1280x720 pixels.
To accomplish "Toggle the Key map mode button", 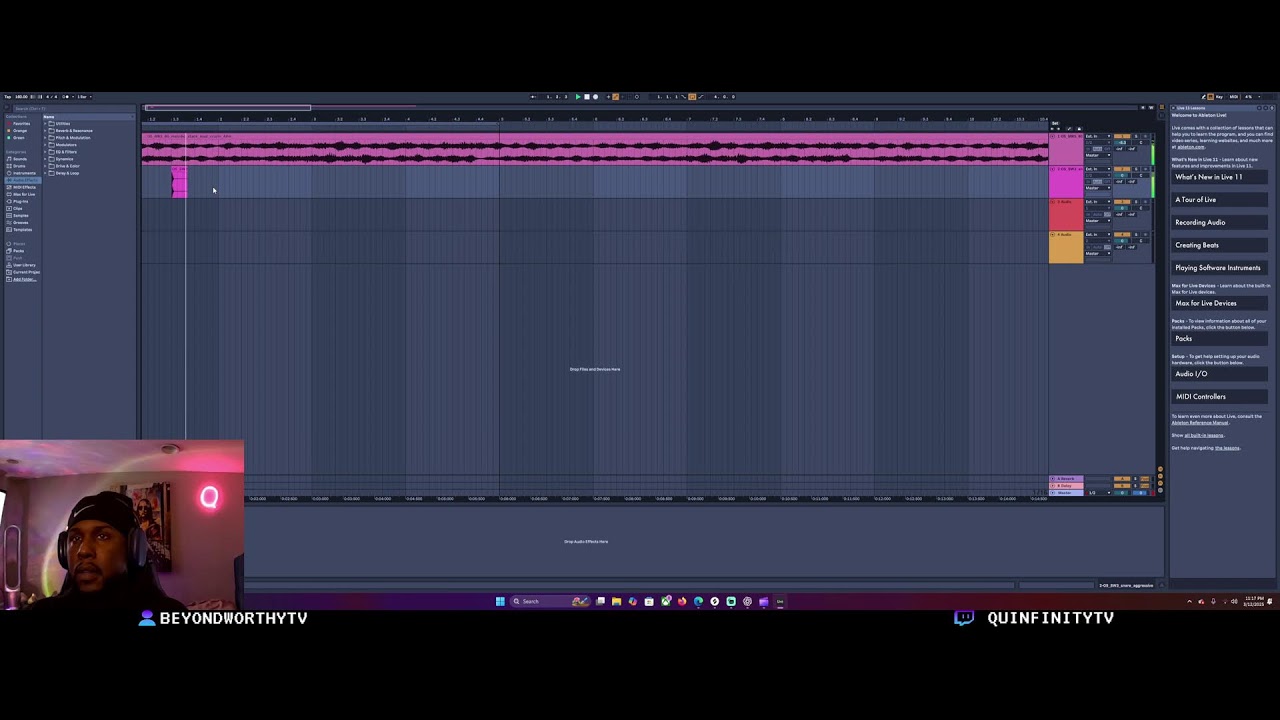I will pyautogui.click(x=1220, y=97).
